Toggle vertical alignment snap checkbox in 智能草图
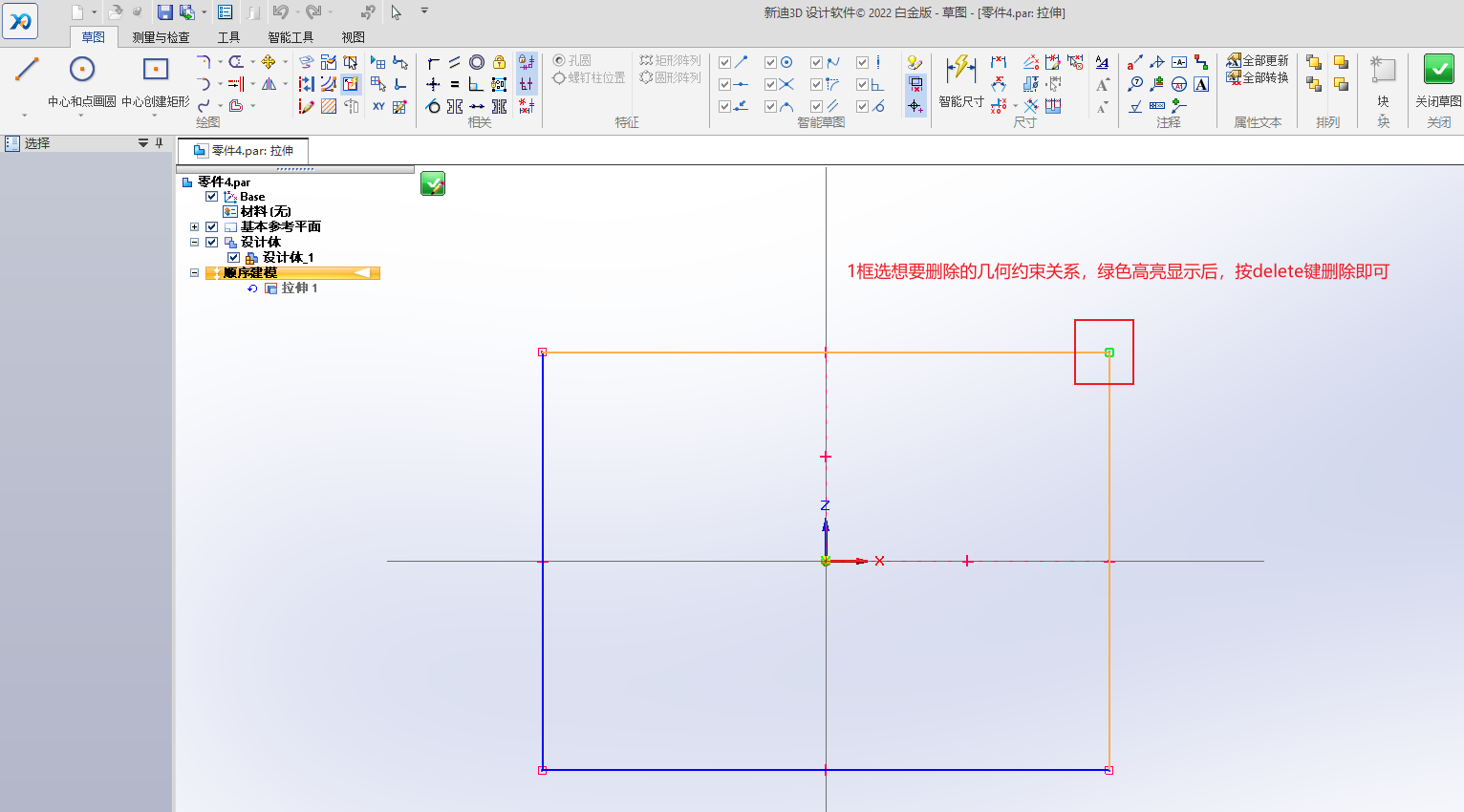Screen dimensions: 1464x812 (863, 62)
